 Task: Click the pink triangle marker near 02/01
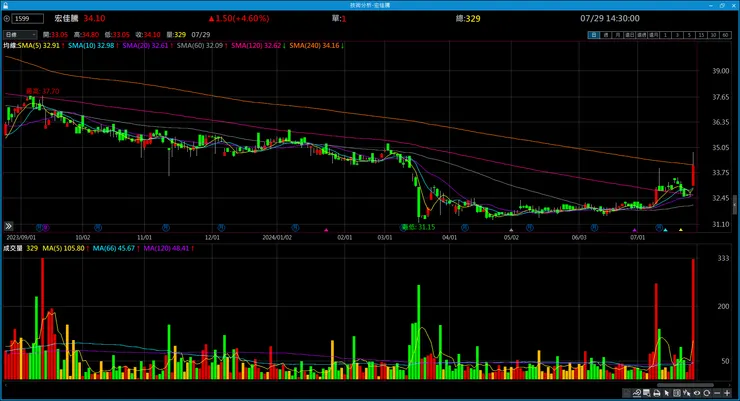coord(326,230)
